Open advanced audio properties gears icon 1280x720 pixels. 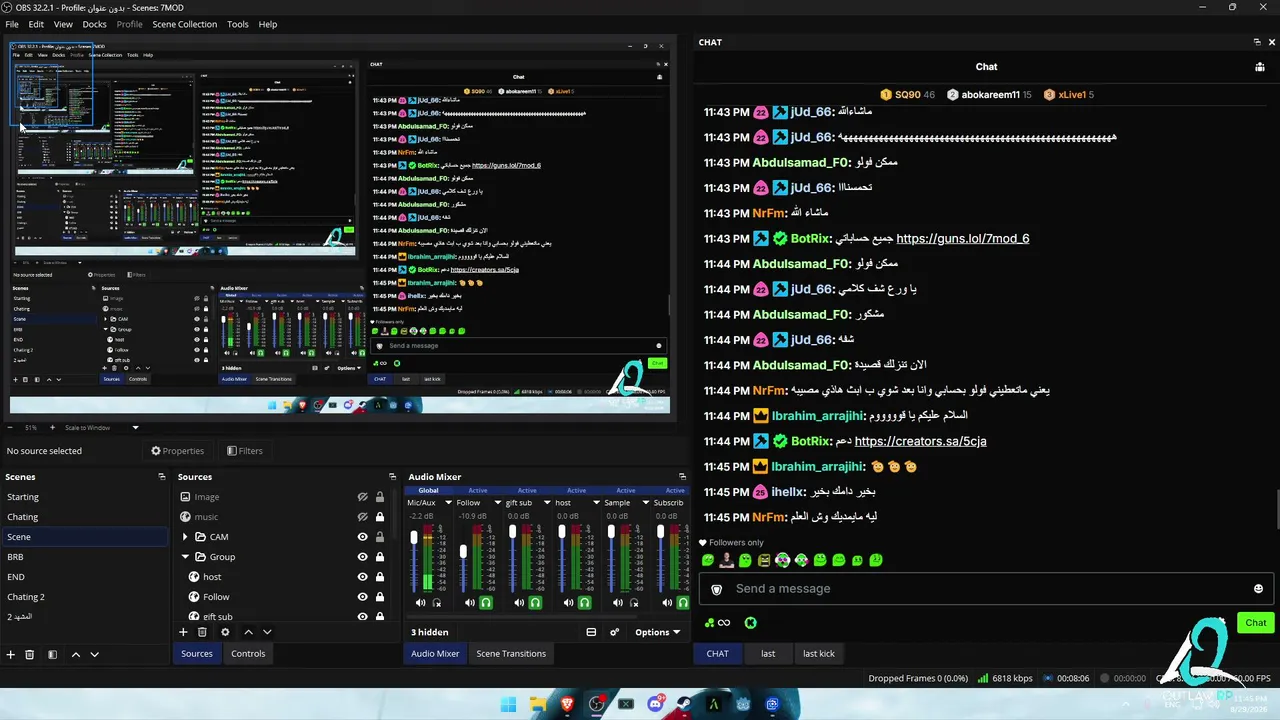coord(615,632)
